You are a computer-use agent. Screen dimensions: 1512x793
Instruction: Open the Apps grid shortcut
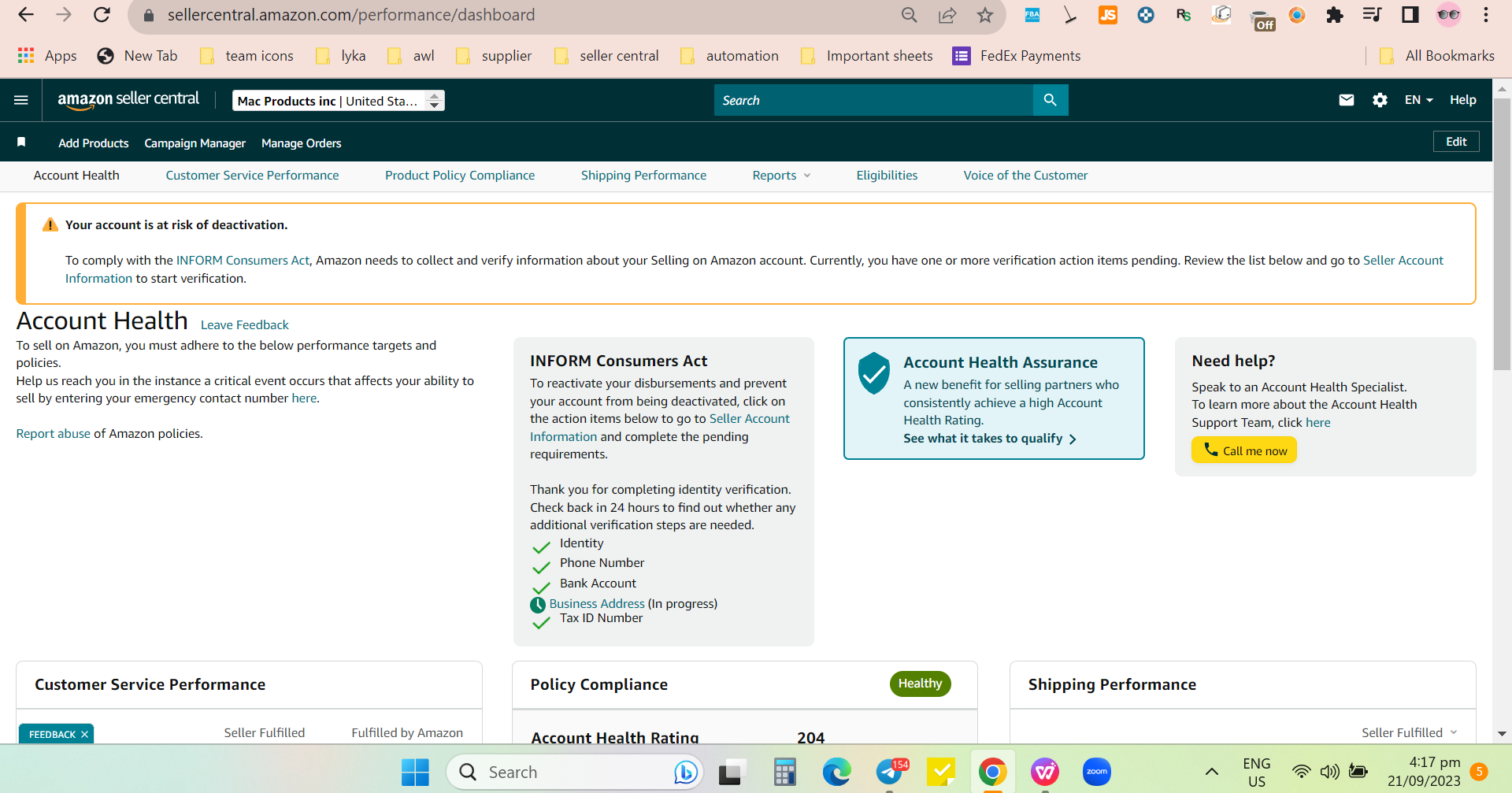tap(47, 56)
